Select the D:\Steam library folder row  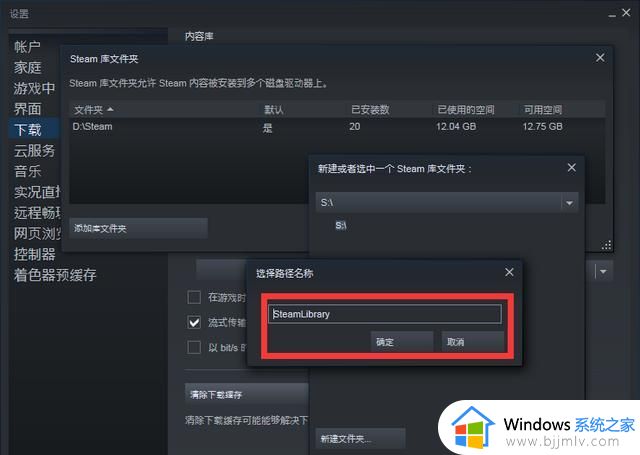click(x=337, y=127)
